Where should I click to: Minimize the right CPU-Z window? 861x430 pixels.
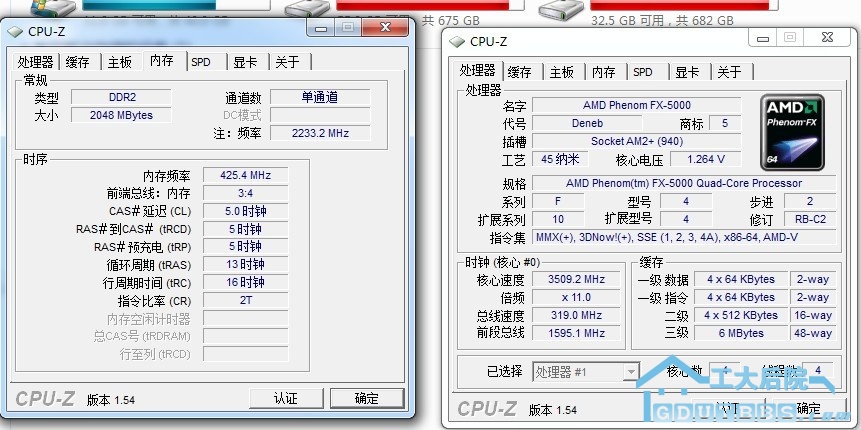[762, 38]
